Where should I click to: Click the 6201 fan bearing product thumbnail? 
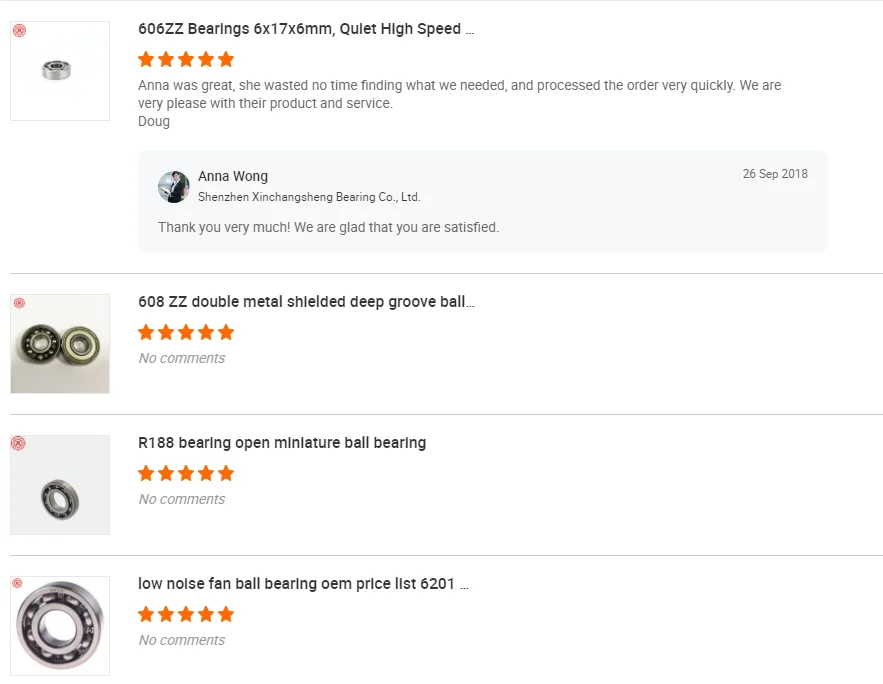click(x=60, y=626)
